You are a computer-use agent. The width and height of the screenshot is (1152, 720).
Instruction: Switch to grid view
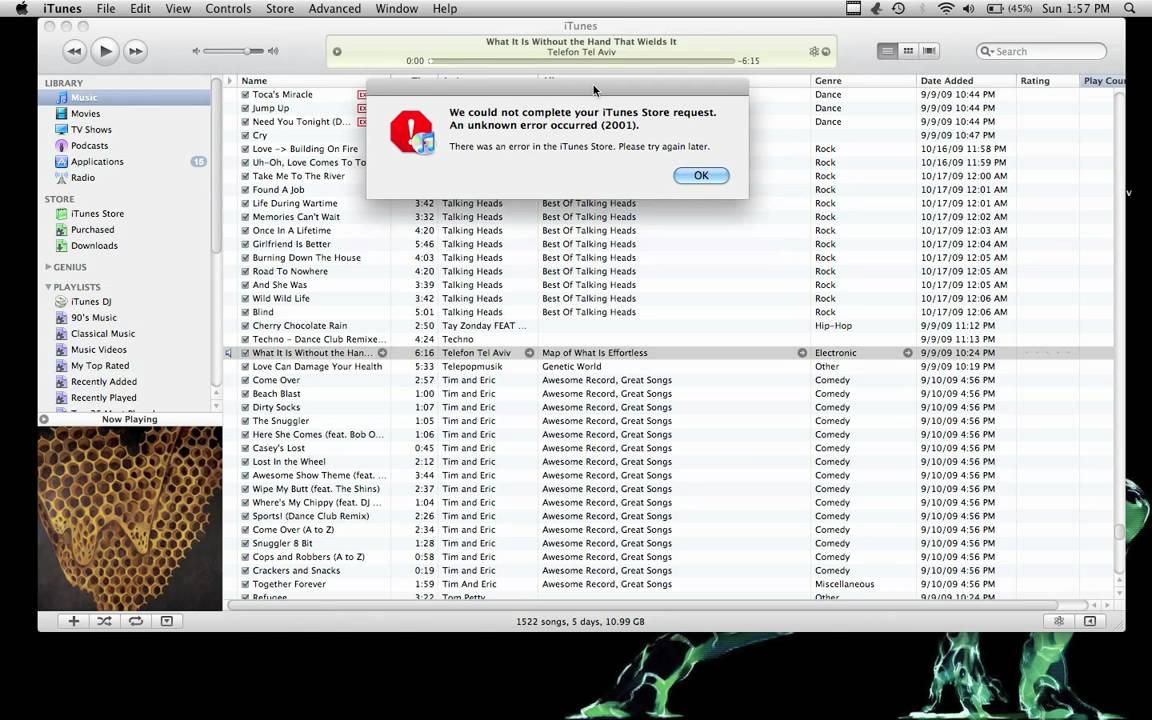908,51
